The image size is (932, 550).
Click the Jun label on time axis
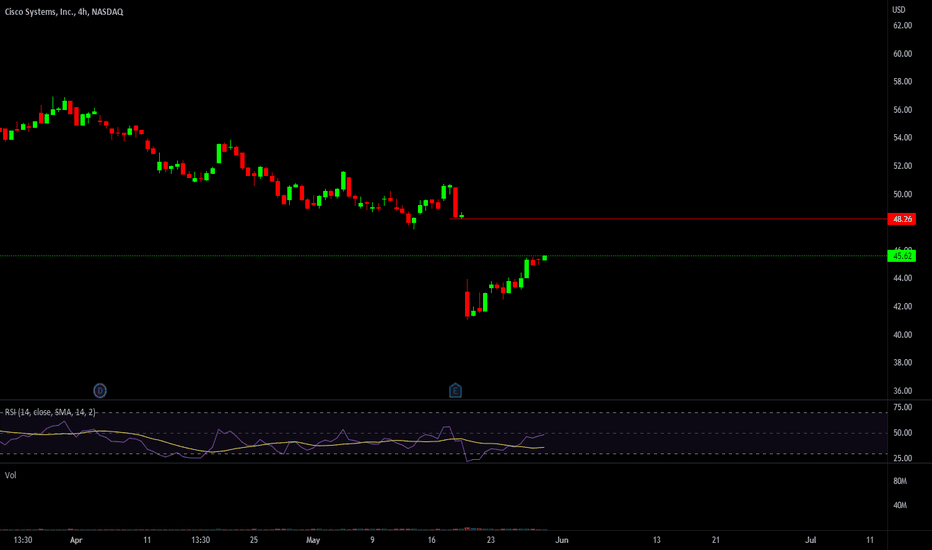click(562, 540)
